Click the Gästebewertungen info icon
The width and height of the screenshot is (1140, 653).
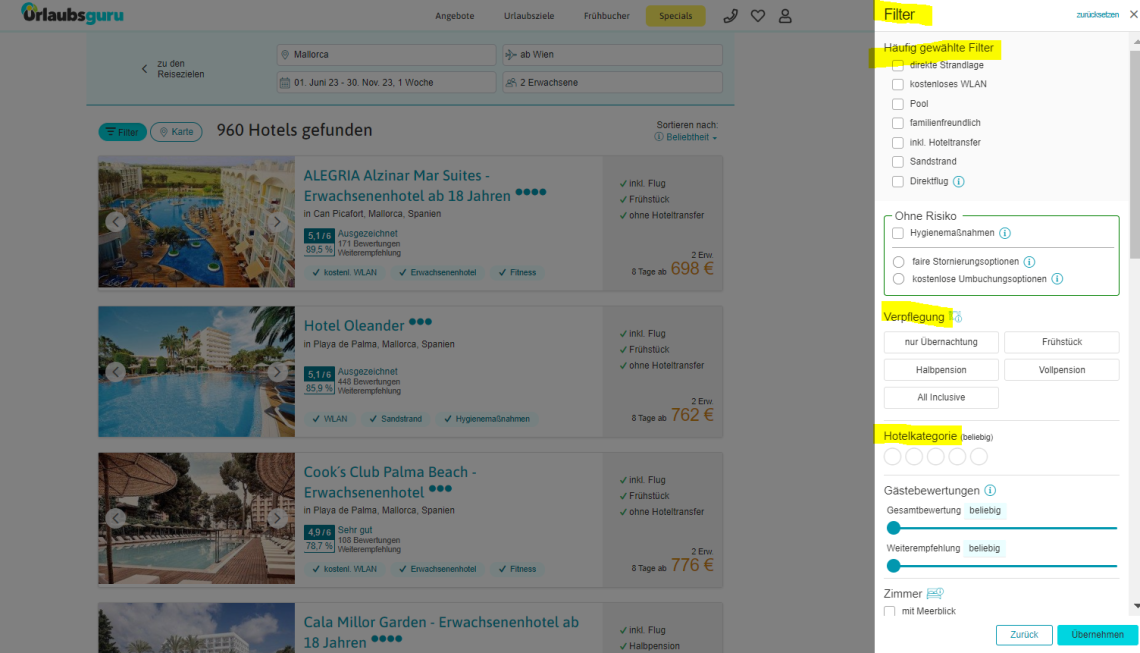[990, 490]
